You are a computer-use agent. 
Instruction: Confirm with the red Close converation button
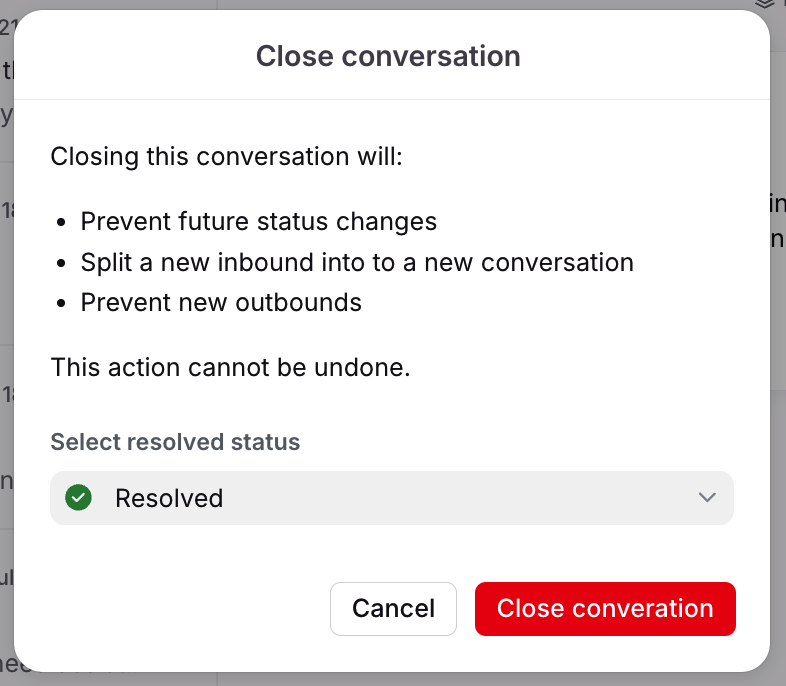click(605, 608)
